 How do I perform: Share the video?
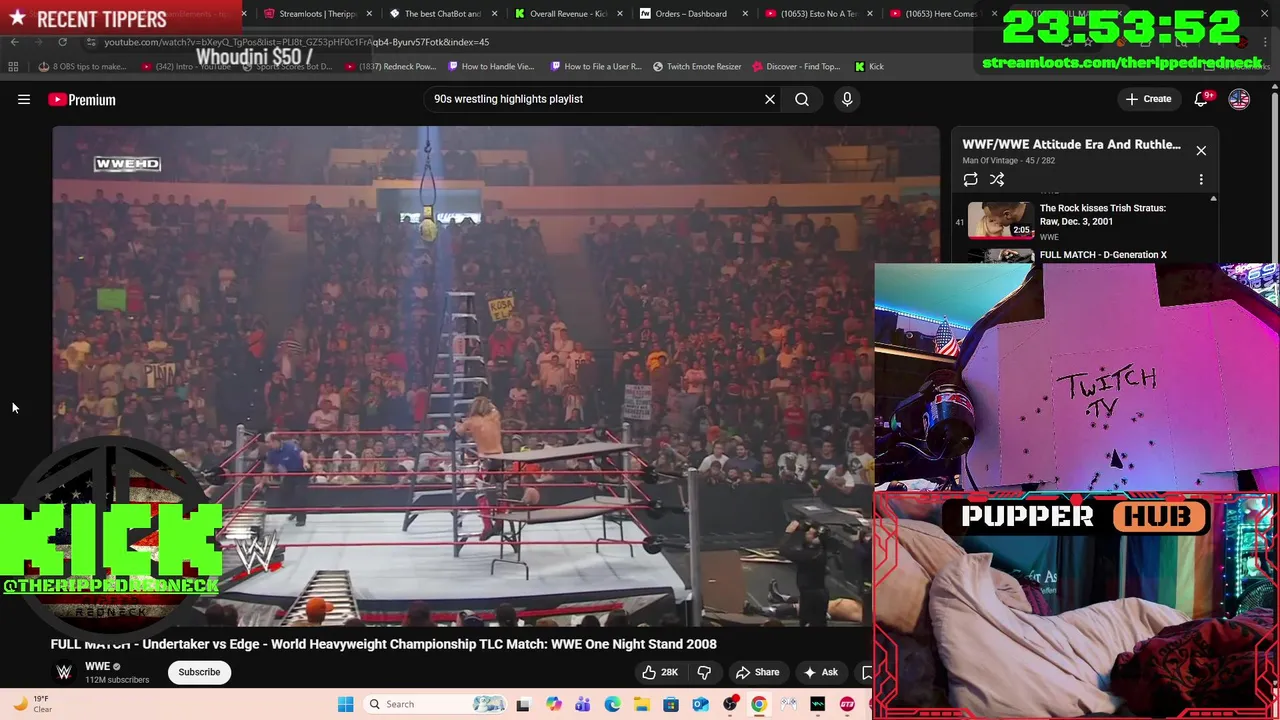point(757,672)
